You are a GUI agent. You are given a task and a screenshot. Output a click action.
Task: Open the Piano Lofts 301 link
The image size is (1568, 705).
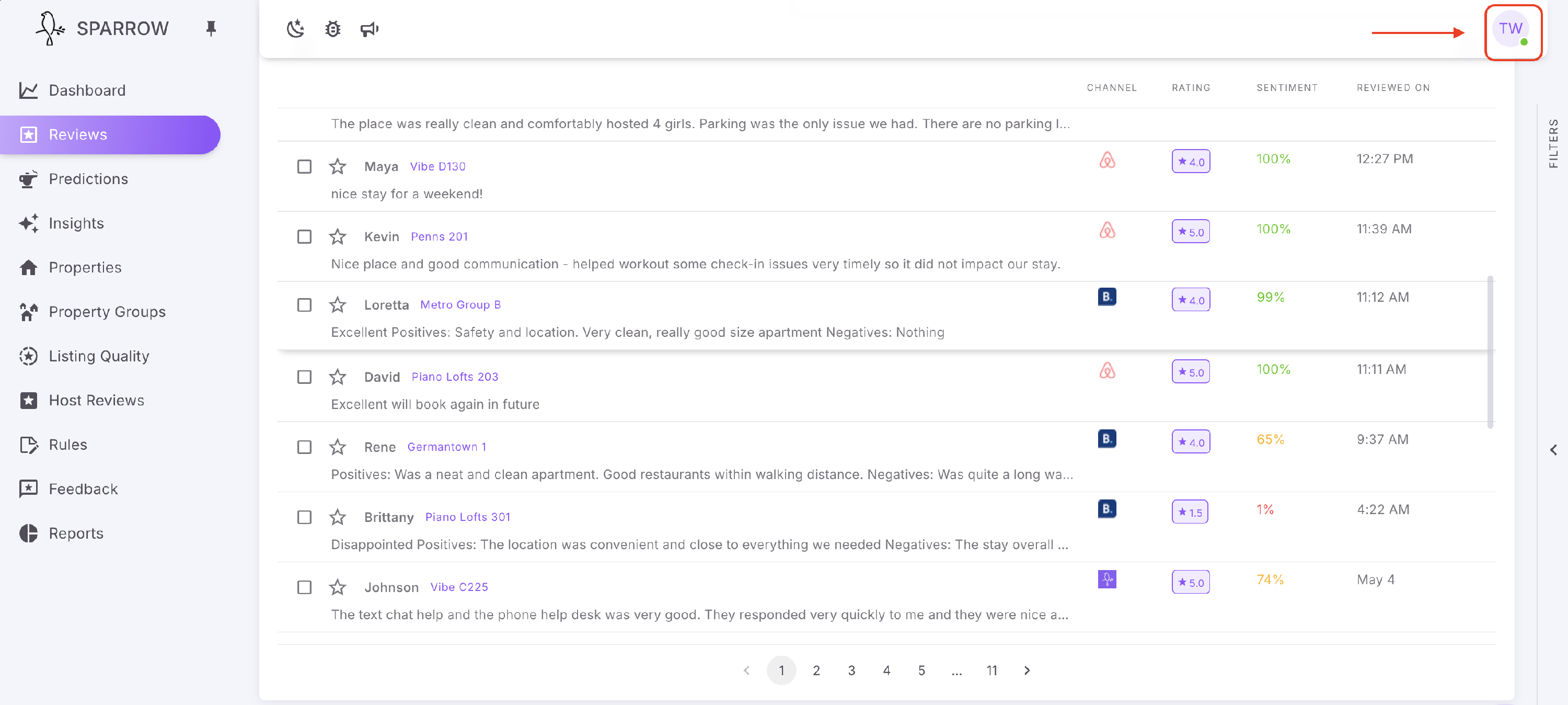point(467,517)
